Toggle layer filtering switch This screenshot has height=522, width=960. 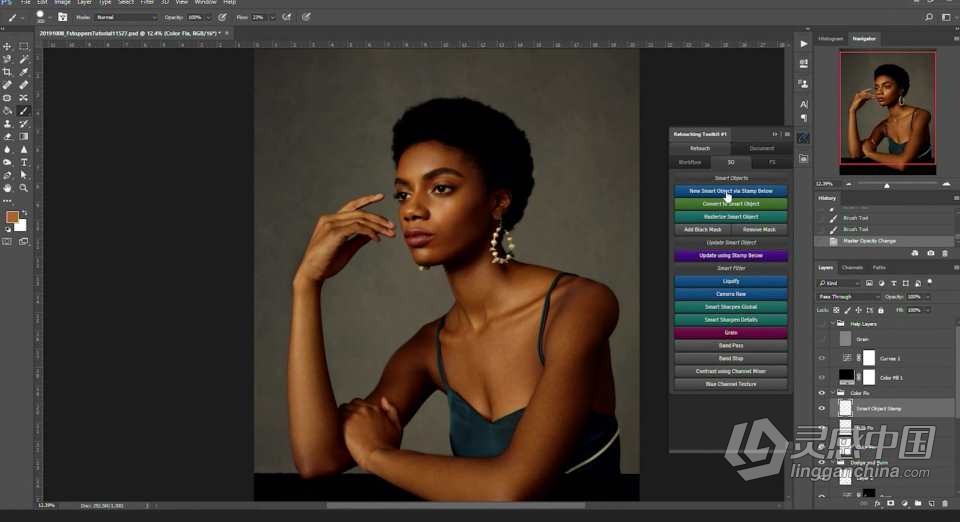(929, 283)
